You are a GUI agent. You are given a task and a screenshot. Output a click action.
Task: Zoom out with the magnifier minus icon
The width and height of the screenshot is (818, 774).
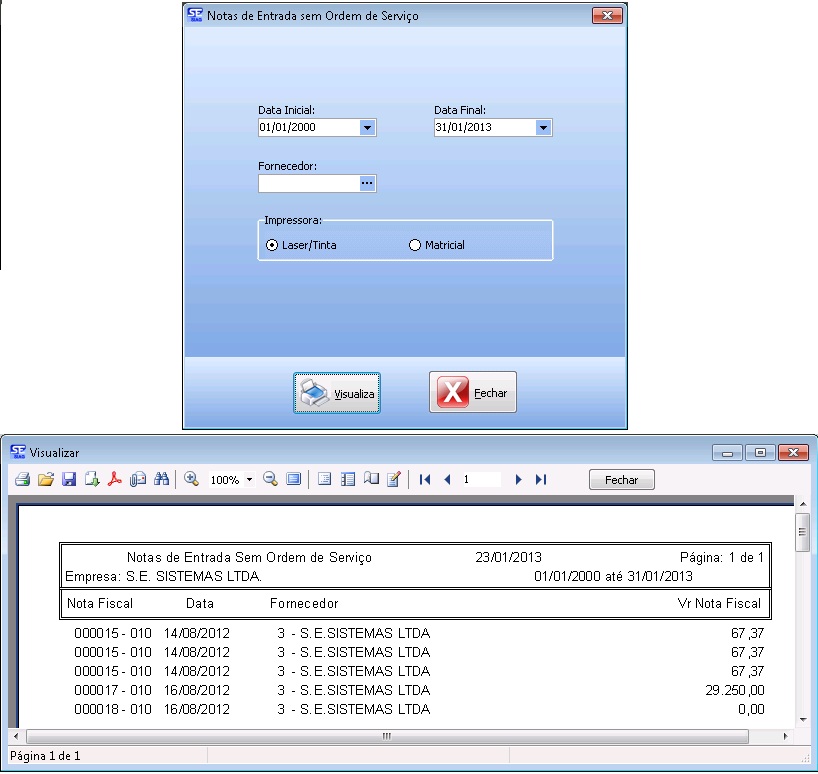(x=270, y=480)
